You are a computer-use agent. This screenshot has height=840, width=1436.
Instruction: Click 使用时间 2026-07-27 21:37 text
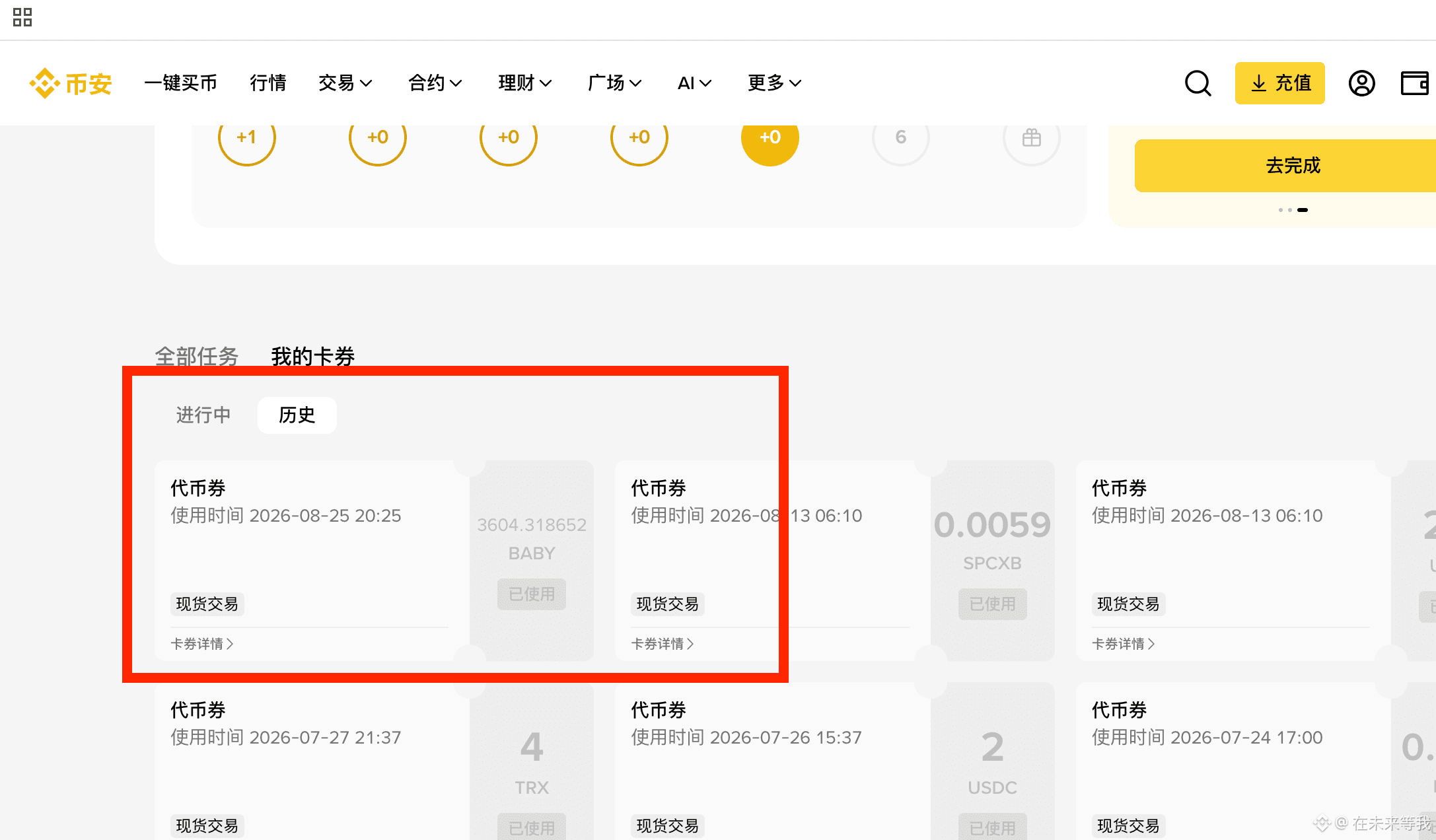[x=286, y=738]
